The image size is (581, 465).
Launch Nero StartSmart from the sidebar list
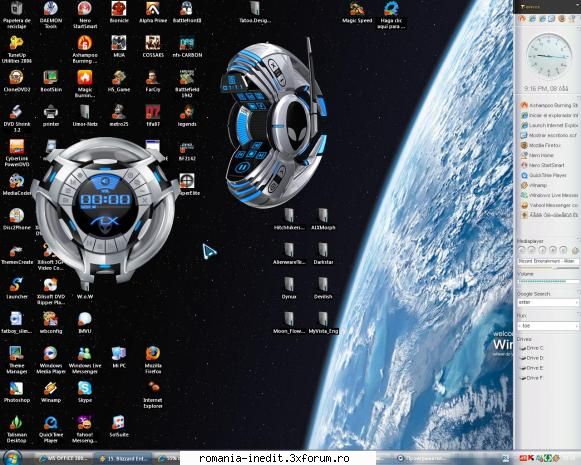[x=542, y=165]
